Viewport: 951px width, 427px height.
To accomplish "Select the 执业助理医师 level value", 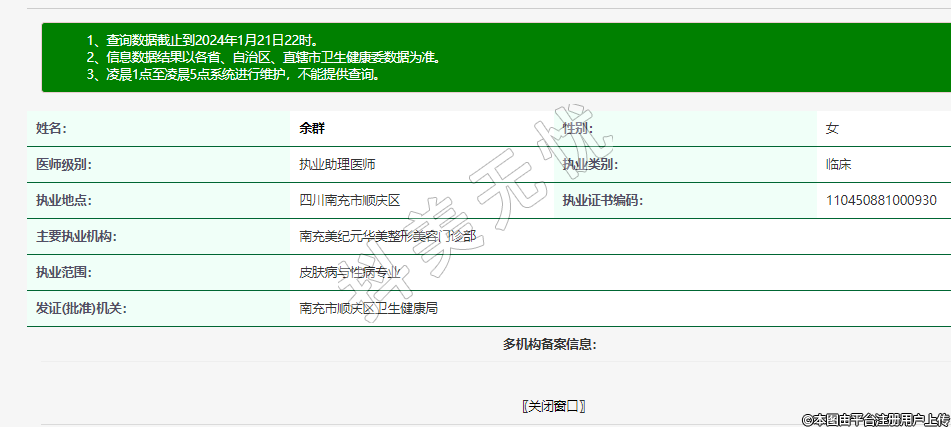I will point(338,164).
